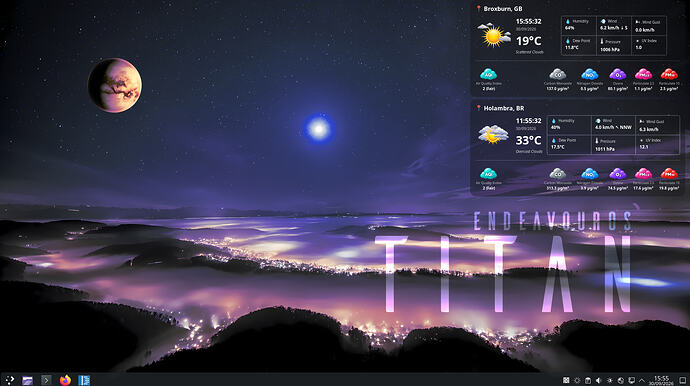
Task: Click the Broxburn Humidity cell
Action: click(579, 26)
